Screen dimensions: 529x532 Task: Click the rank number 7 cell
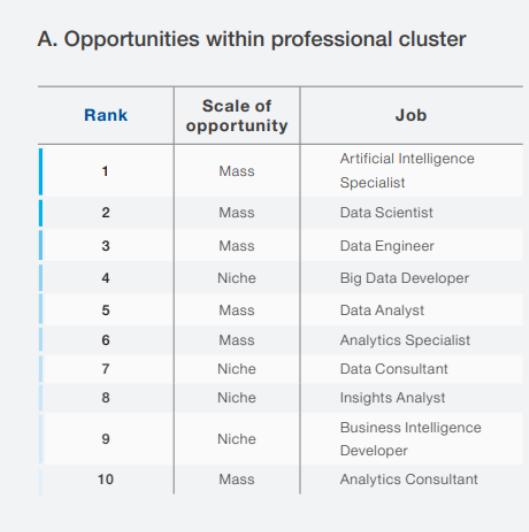coord(106,369)
